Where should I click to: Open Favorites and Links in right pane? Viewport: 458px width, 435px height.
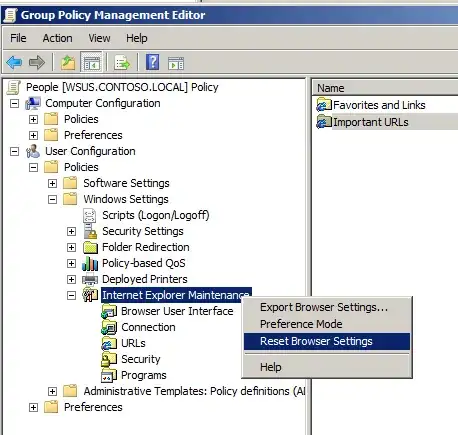[x=379, y=105]
